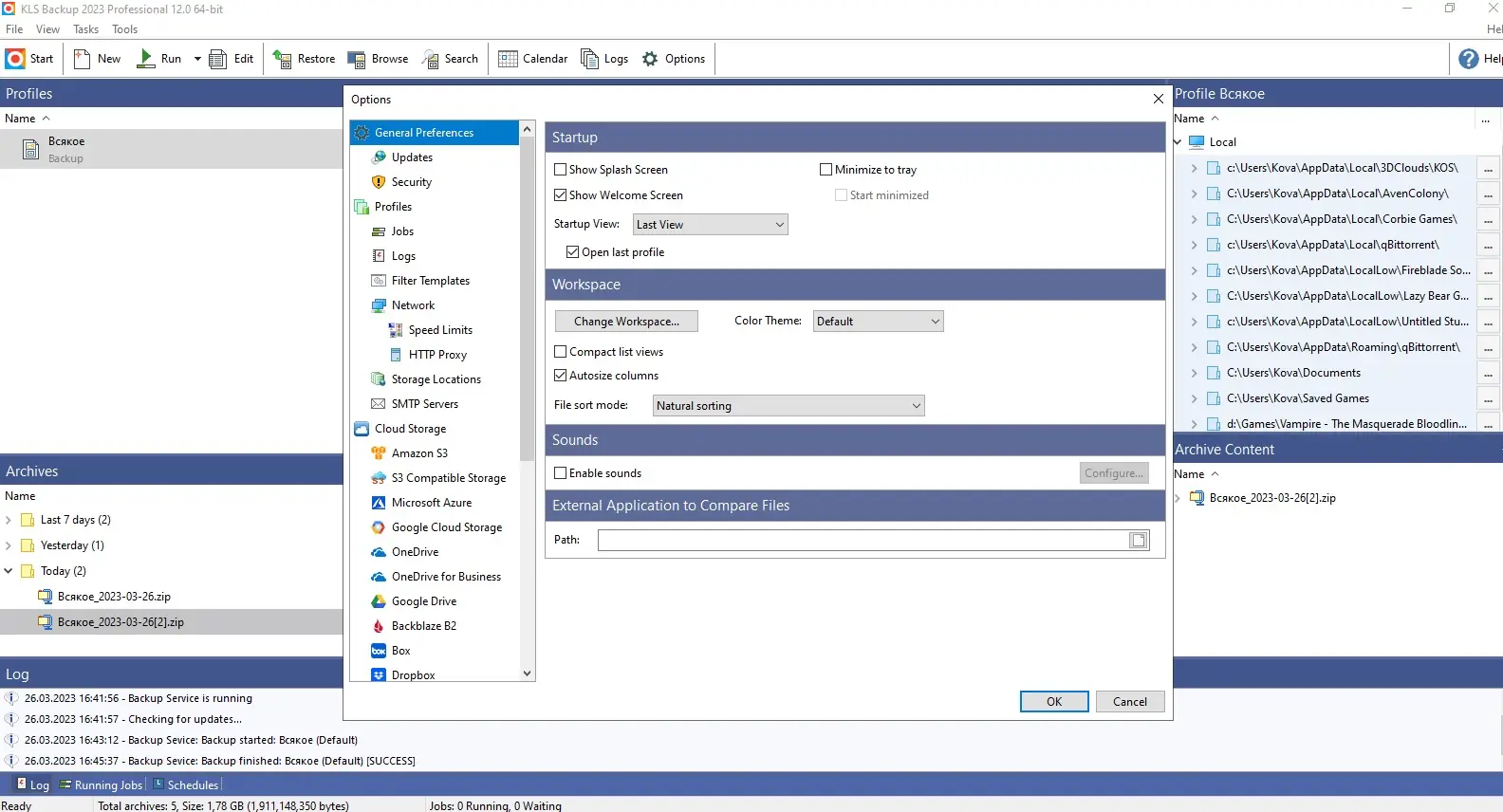Select Backblaze B2 entry
The width and height of the screenshot is (1503, 812).
423,626
